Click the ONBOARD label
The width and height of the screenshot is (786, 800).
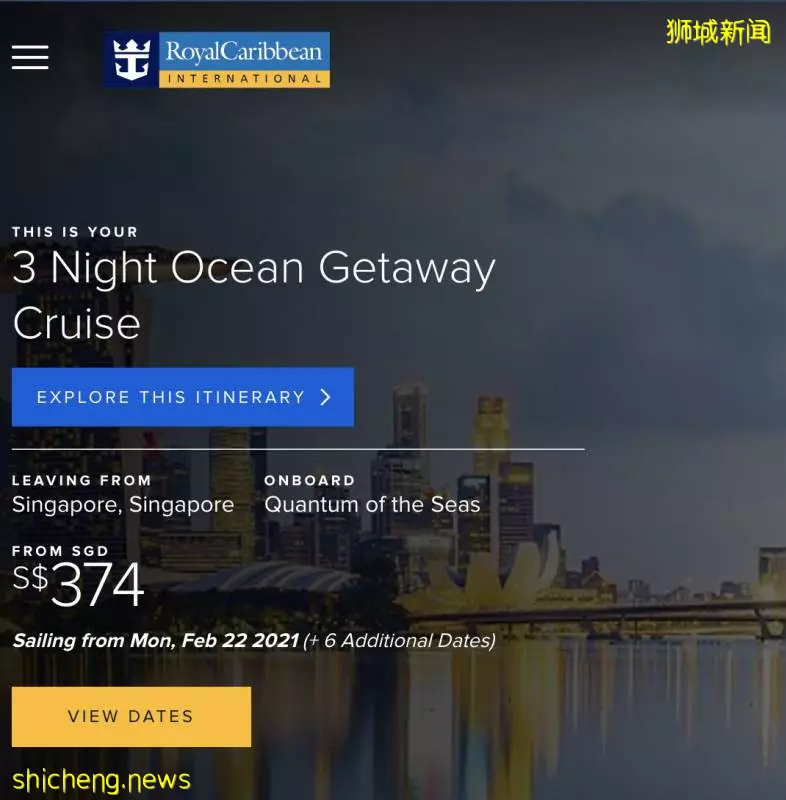click(309, 480)
